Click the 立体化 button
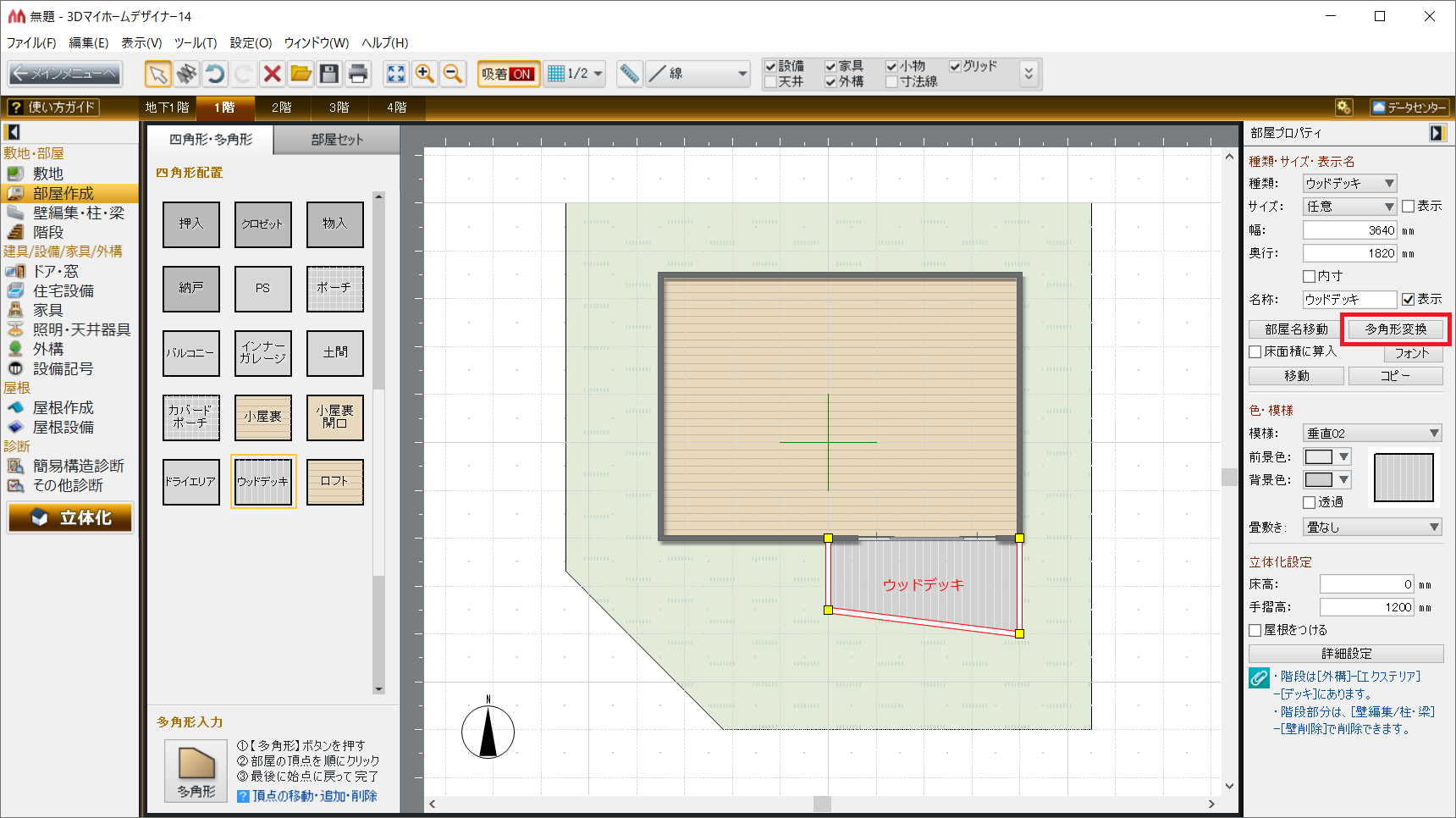This screenshot has width=1456, height=818. click(x=71, y=517)
